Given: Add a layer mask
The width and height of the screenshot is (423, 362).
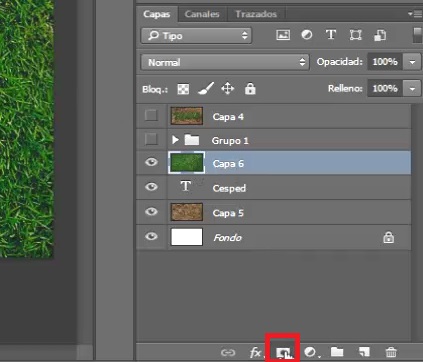Looking at the screenshot, I should click(284, 353).
